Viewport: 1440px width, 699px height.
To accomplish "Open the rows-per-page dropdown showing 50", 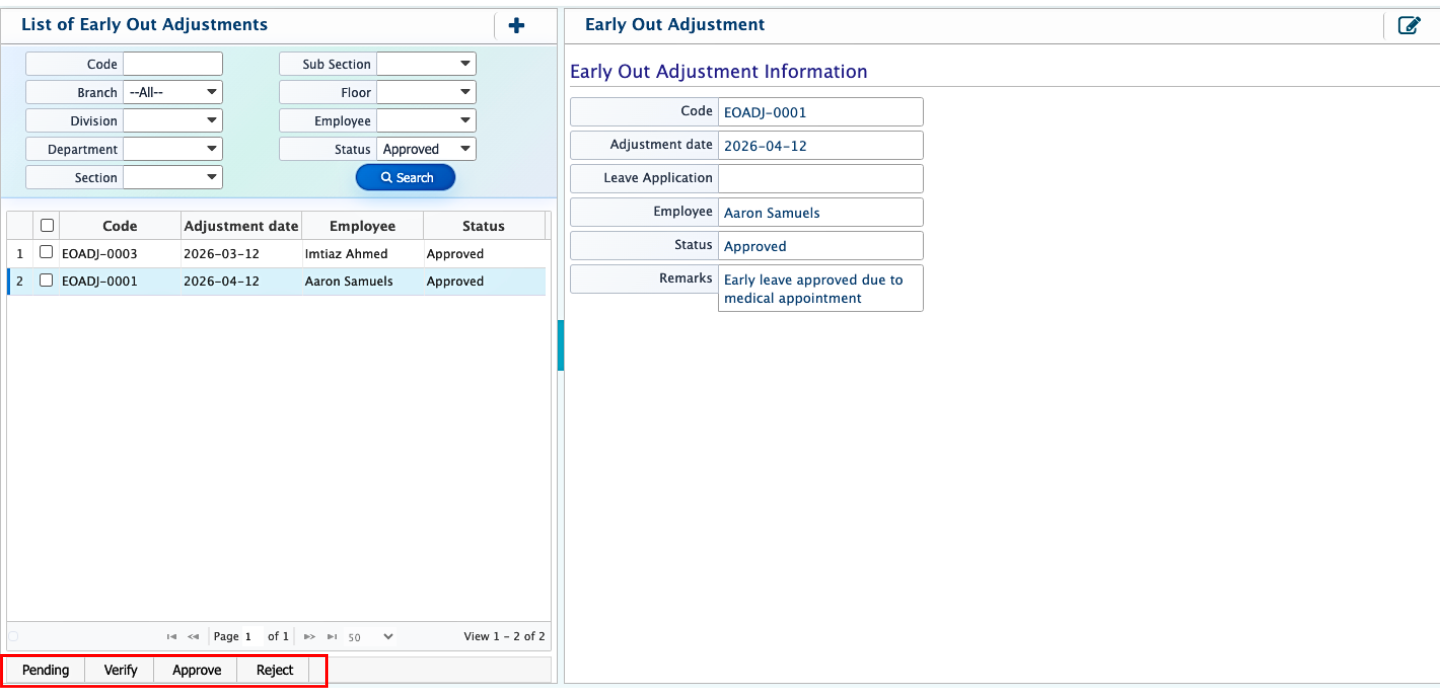I will click(x=370, y=637).
